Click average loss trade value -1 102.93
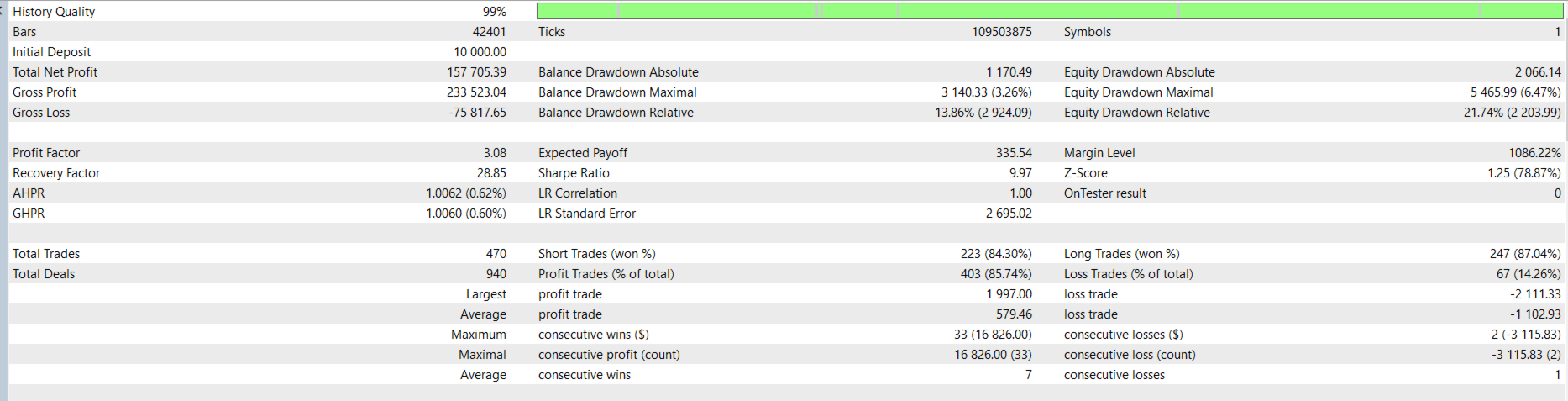The image size is (1568, 401). [1536, 314]
